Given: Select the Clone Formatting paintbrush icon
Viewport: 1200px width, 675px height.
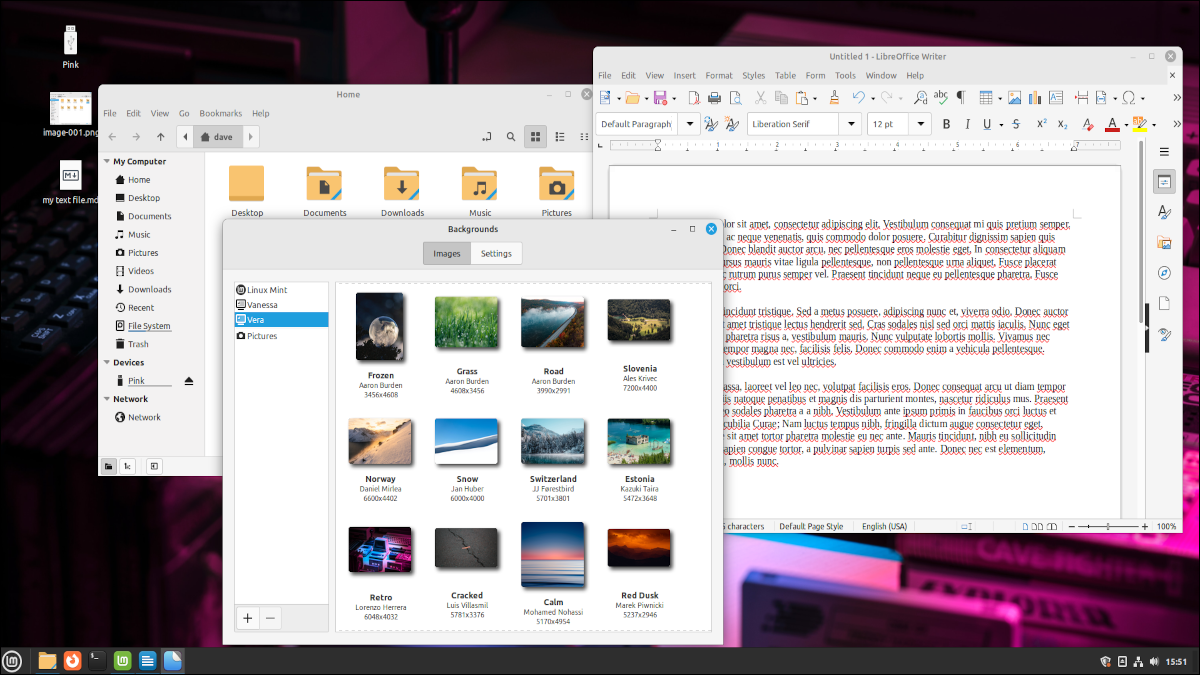Looking at the screenshot, I should point(835,97).
